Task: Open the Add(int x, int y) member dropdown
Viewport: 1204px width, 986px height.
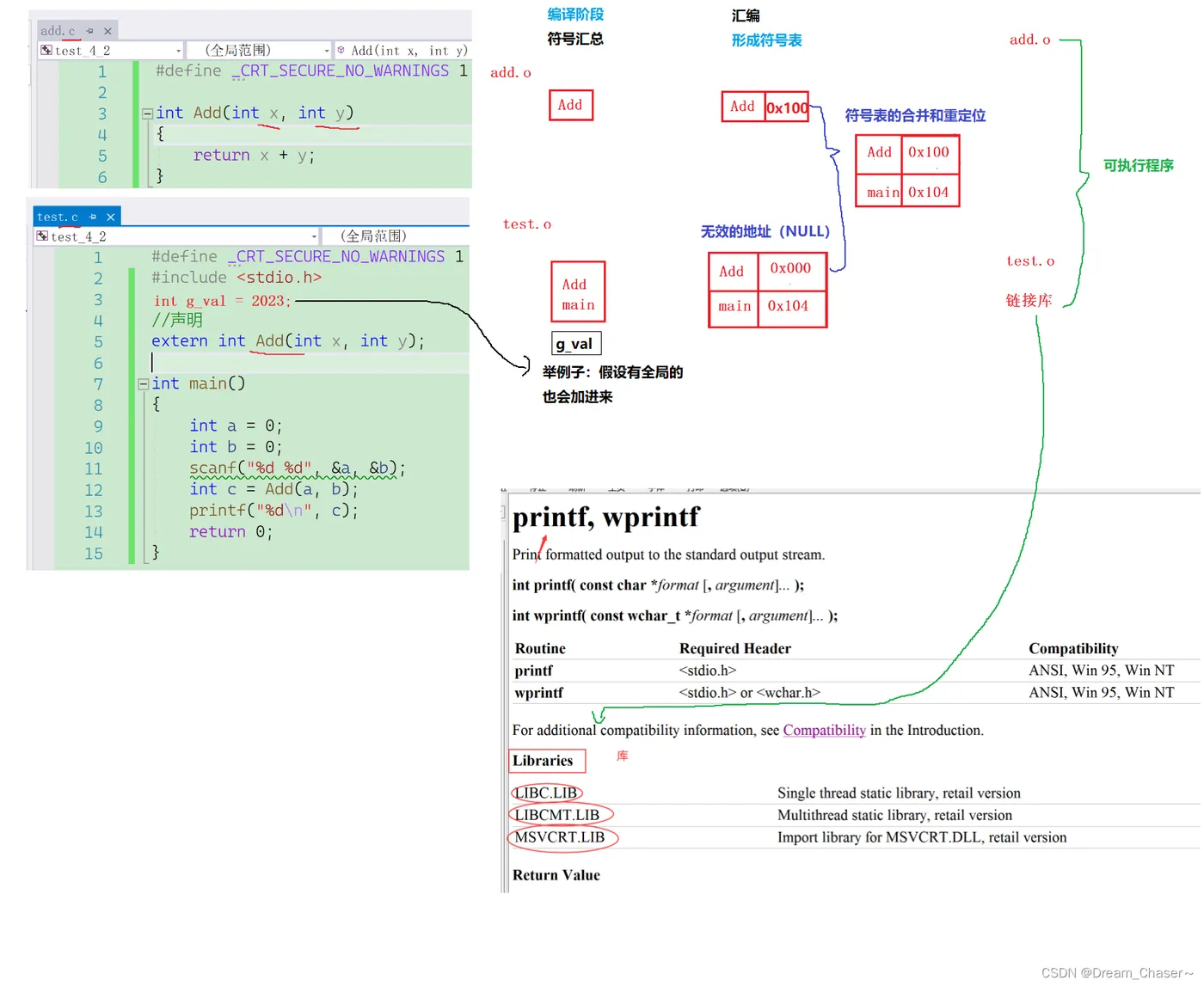Action: coord(402,51)
